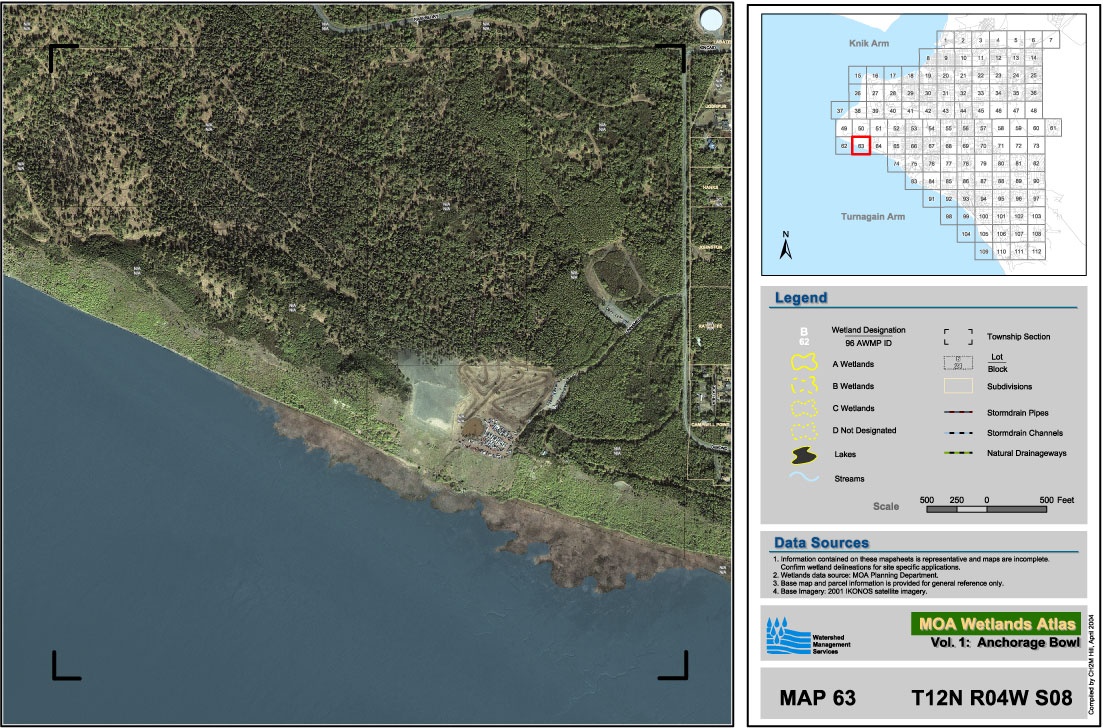
Task: Click the scale bar in the legend
Action: [x=987, y=510]
